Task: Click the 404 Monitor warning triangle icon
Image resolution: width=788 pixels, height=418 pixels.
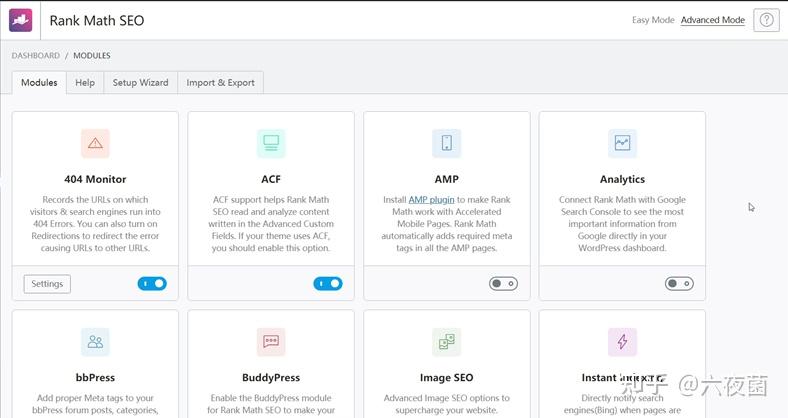Action: (x=95, y=143)
